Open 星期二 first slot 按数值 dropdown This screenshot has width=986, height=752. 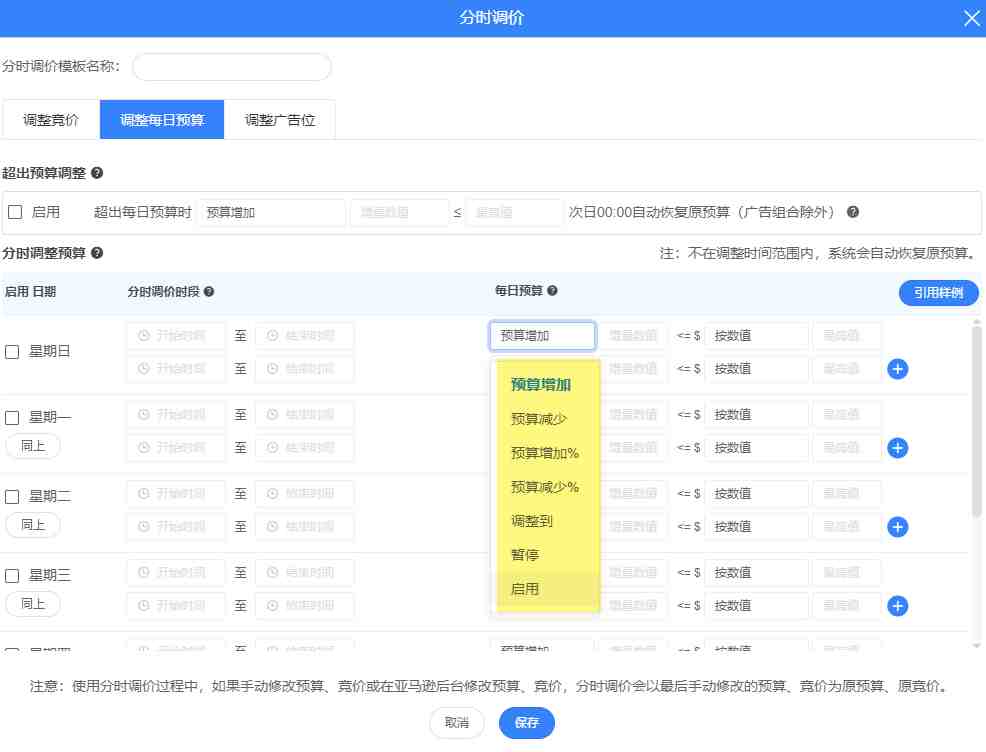click(756, 494)
